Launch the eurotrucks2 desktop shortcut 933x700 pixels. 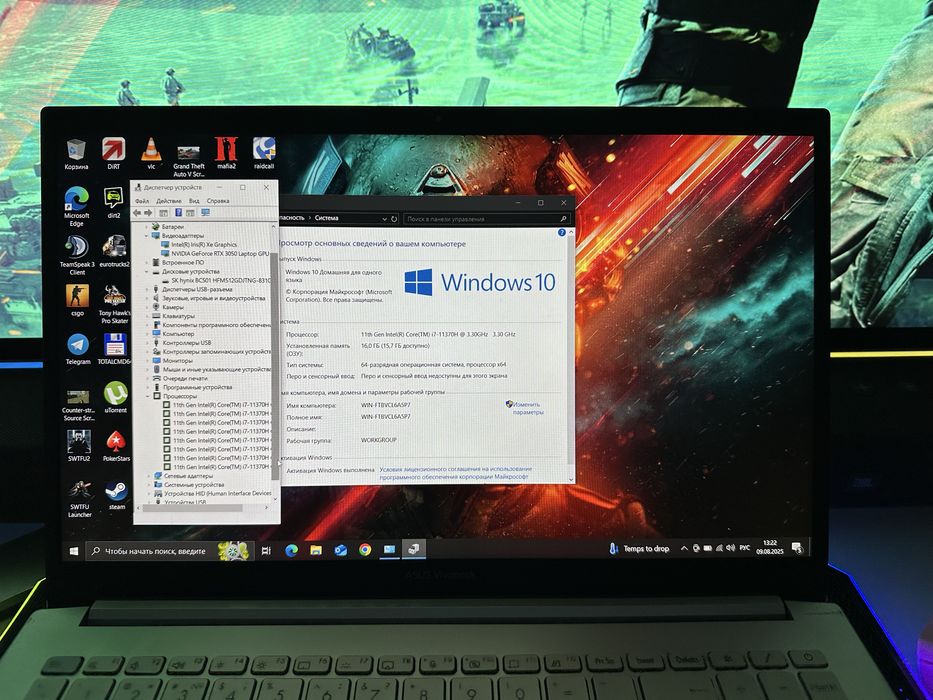click(114, 251)
